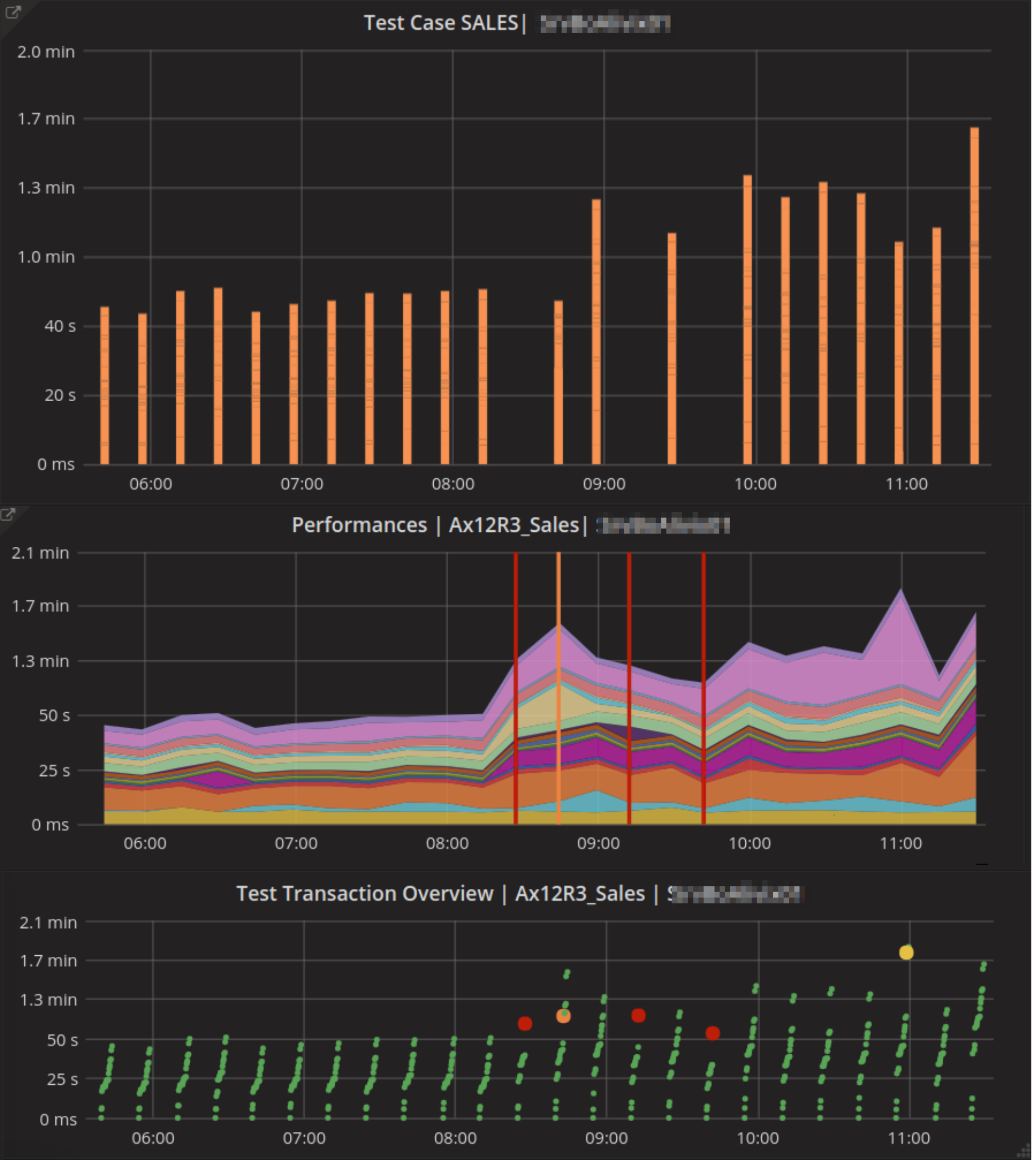Click resize handle at bottom-right of Transaction Overview panel
The height and width of the screenshot is (1160, 1036).
(x=1026, y=1152)
